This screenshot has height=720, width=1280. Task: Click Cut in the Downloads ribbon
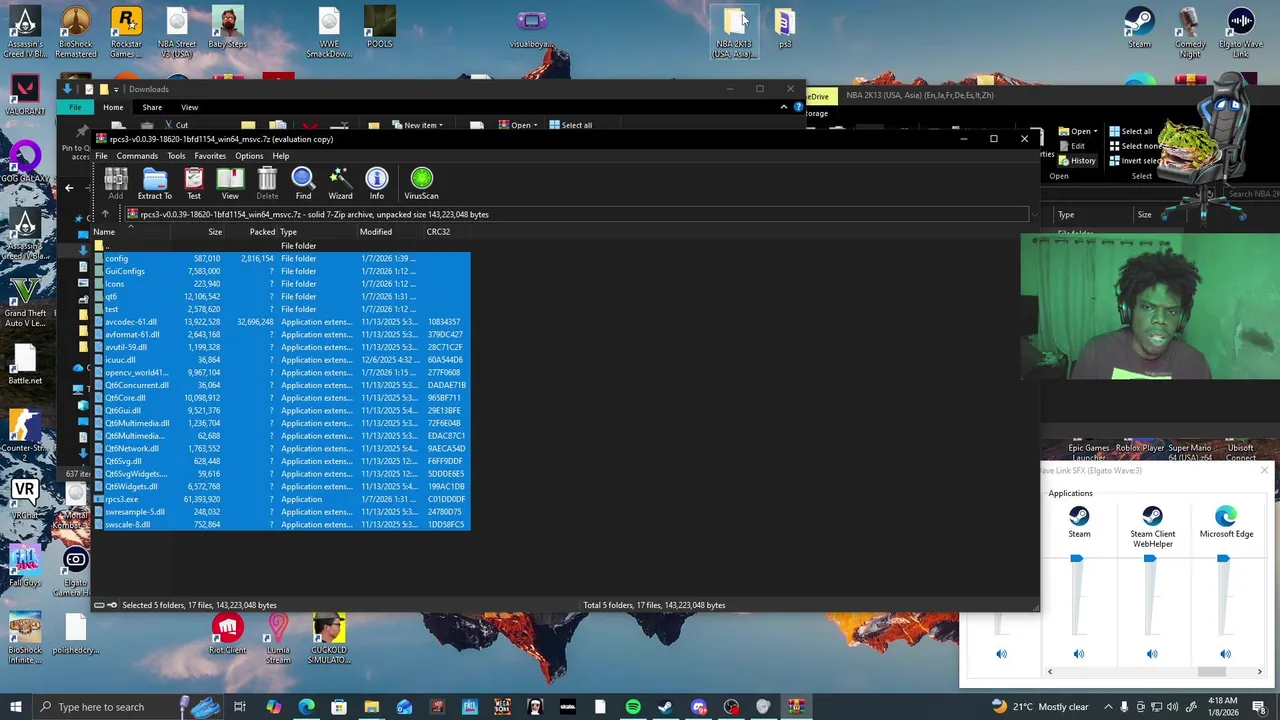coord(176,125)
